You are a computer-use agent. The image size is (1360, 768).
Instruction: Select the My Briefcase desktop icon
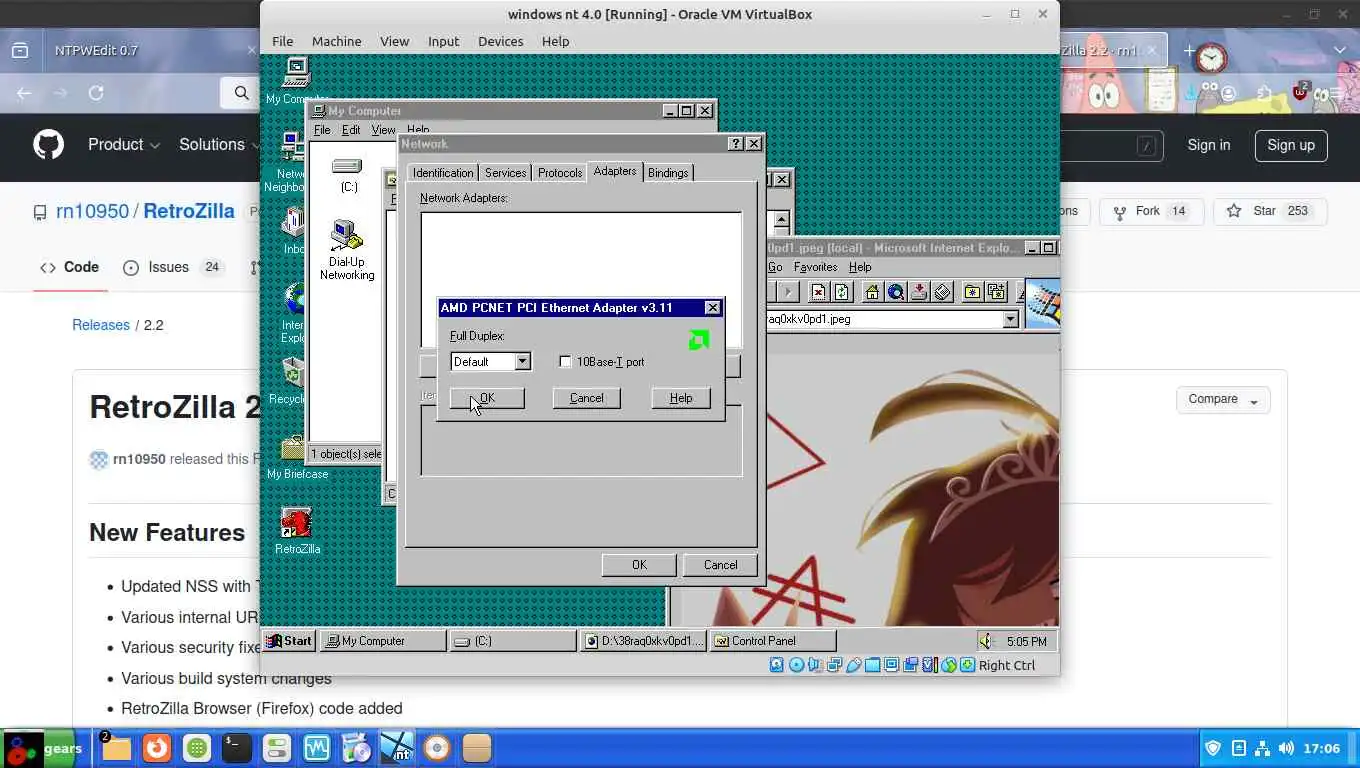point(297,458)
